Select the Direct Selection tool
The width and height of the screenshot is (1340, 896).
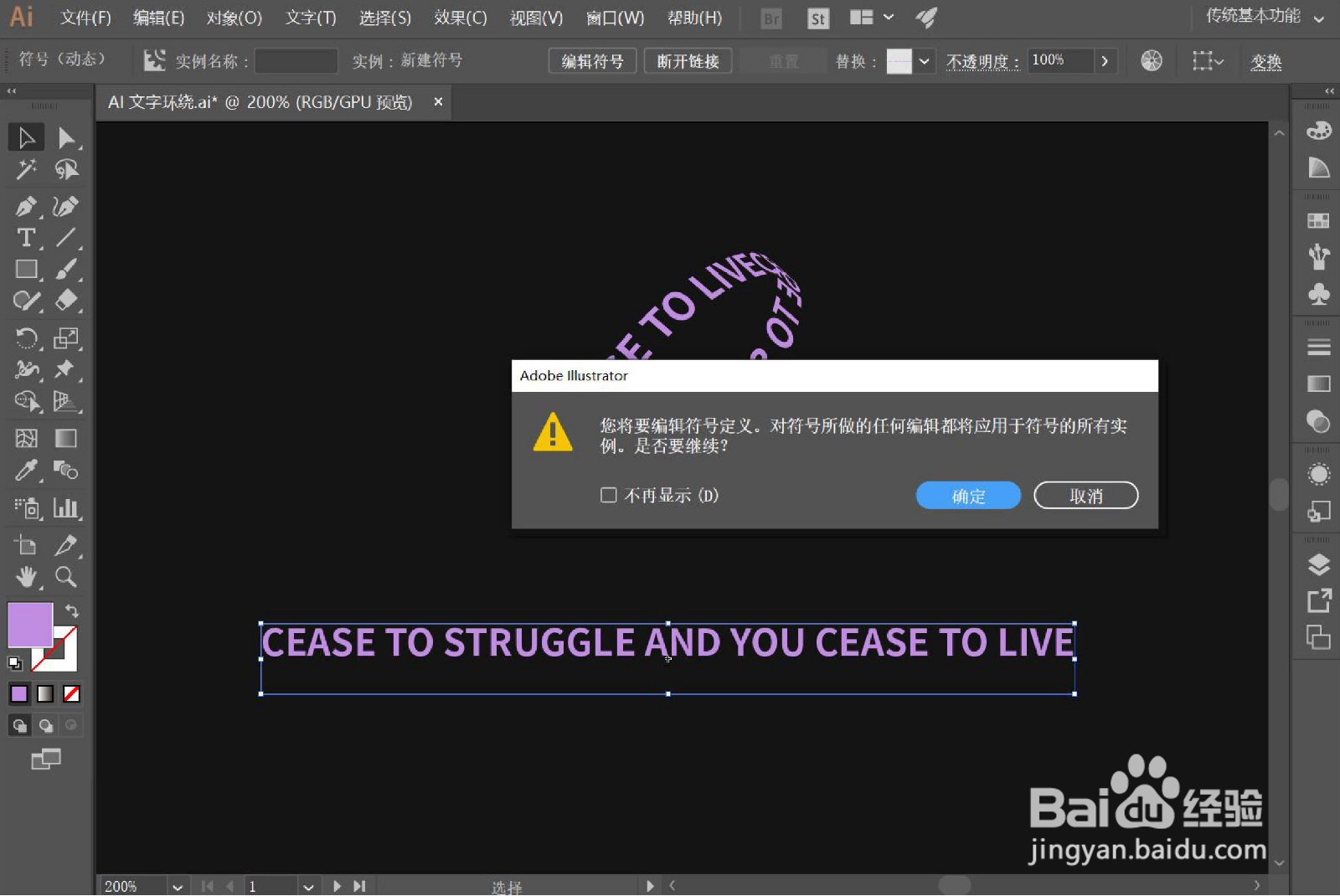[x=67, y=137]
